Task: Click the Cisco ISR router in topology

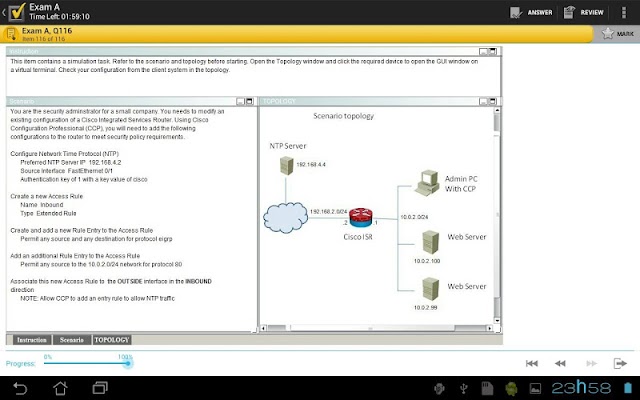Action: pos(361,218)
